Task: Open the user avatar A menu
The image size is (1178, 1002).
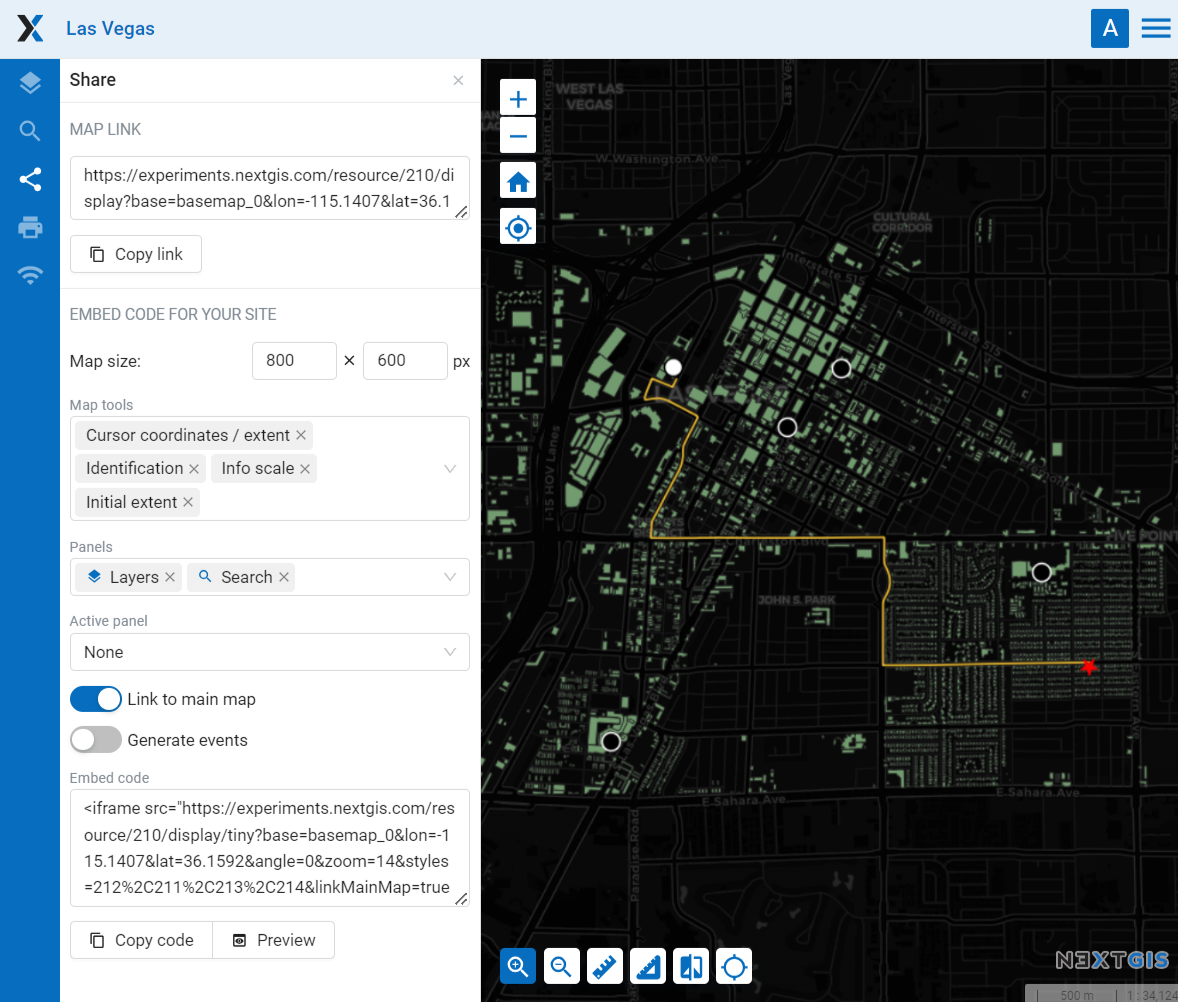Action: pos(1110,29)
